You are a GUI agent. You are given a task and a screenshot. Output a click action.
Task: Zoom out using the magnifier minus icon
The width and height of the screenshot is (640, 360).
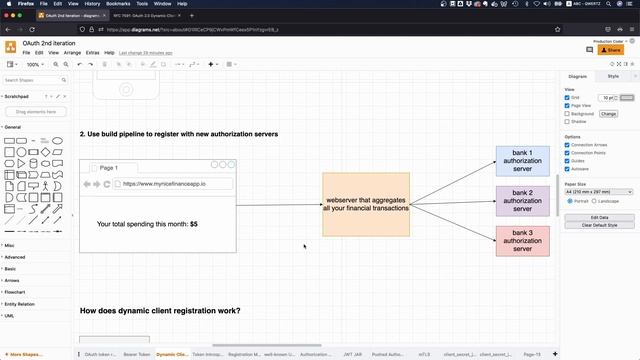(x=66, y=64)
